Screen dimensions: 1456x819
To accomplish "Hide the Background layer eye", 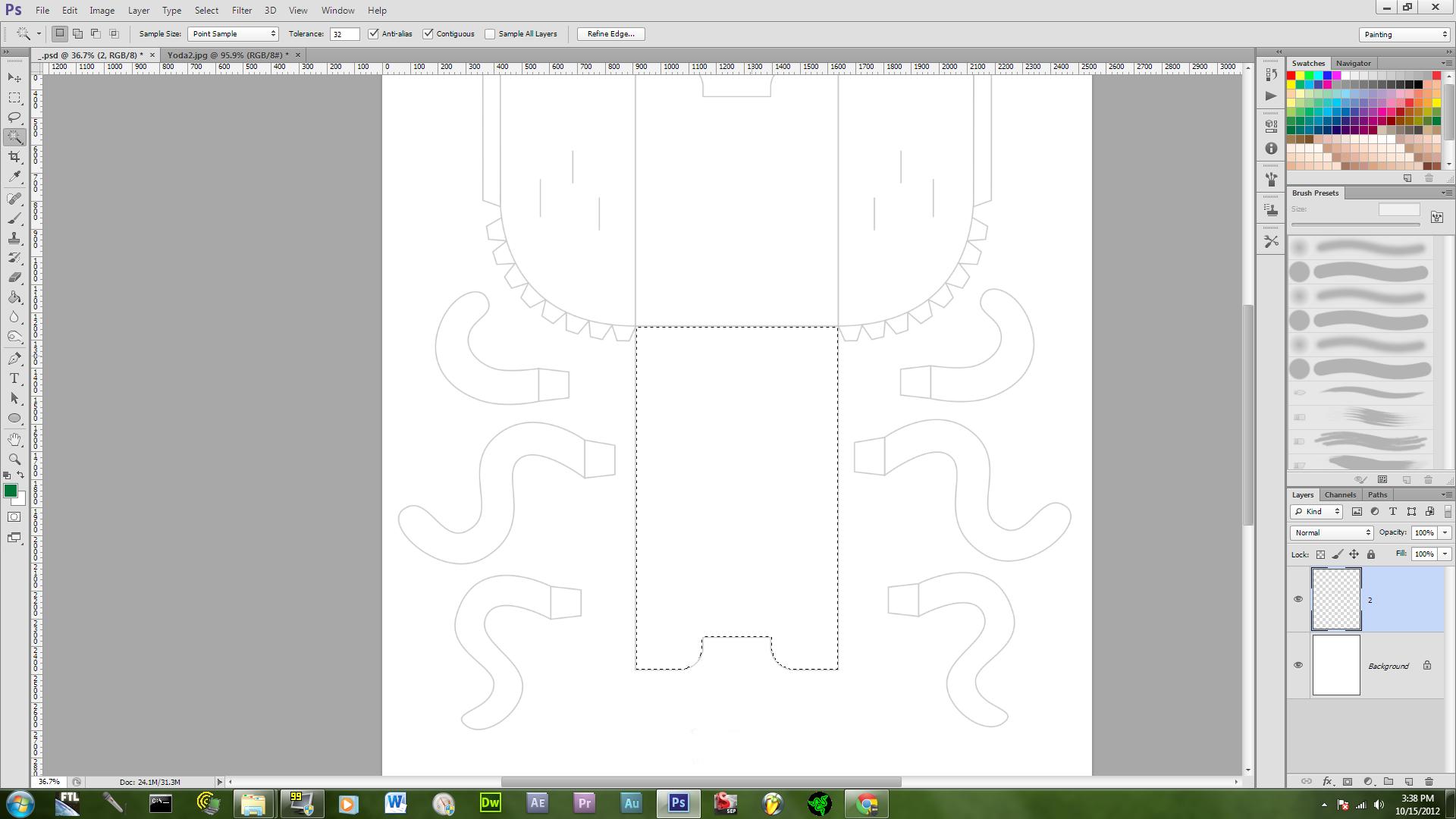I will [1298, 665].
